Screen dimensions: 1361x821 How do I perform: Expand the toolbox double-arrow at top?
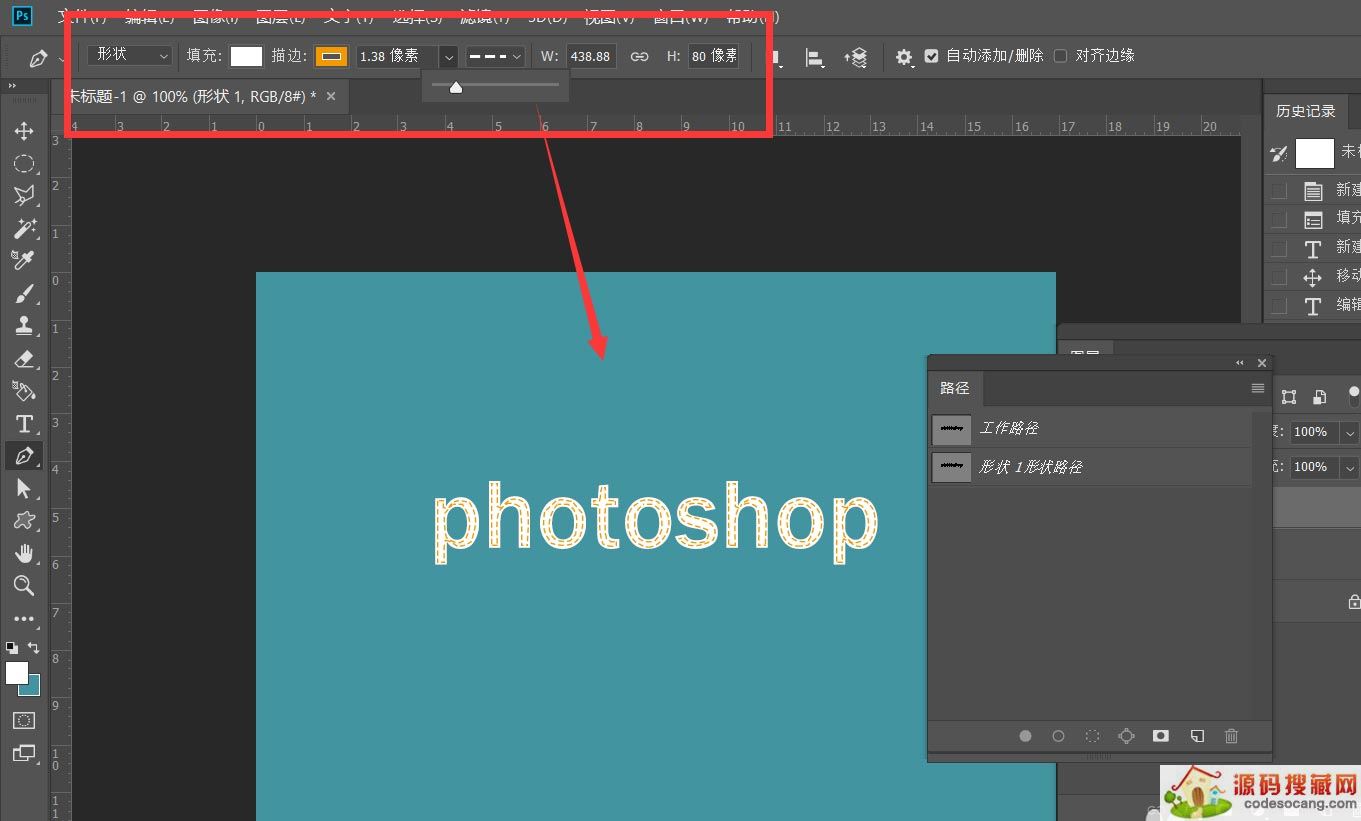coord(13,87)
